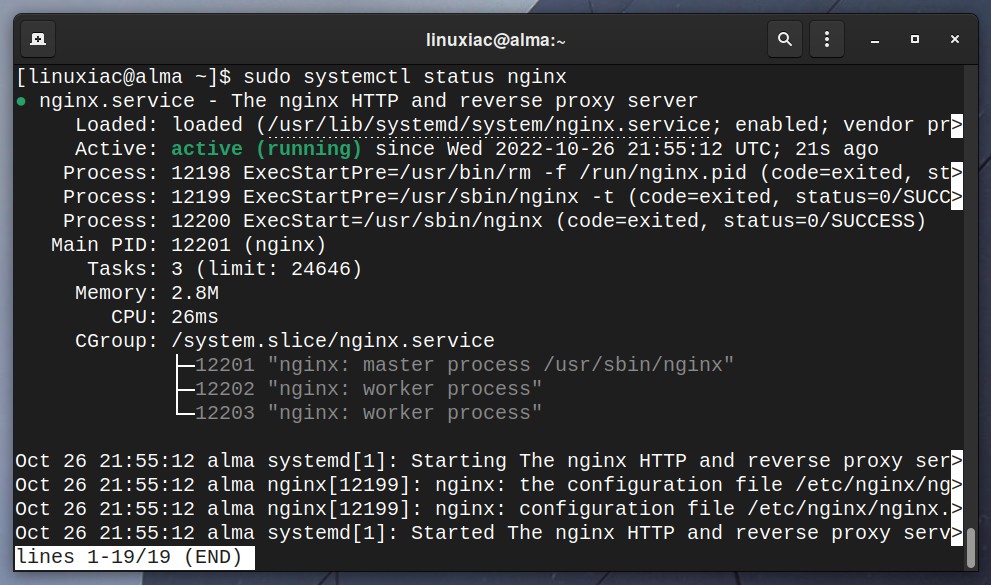Open the terminal hamburger menu
Screen dimensions: 991x585
click(827, 39)
